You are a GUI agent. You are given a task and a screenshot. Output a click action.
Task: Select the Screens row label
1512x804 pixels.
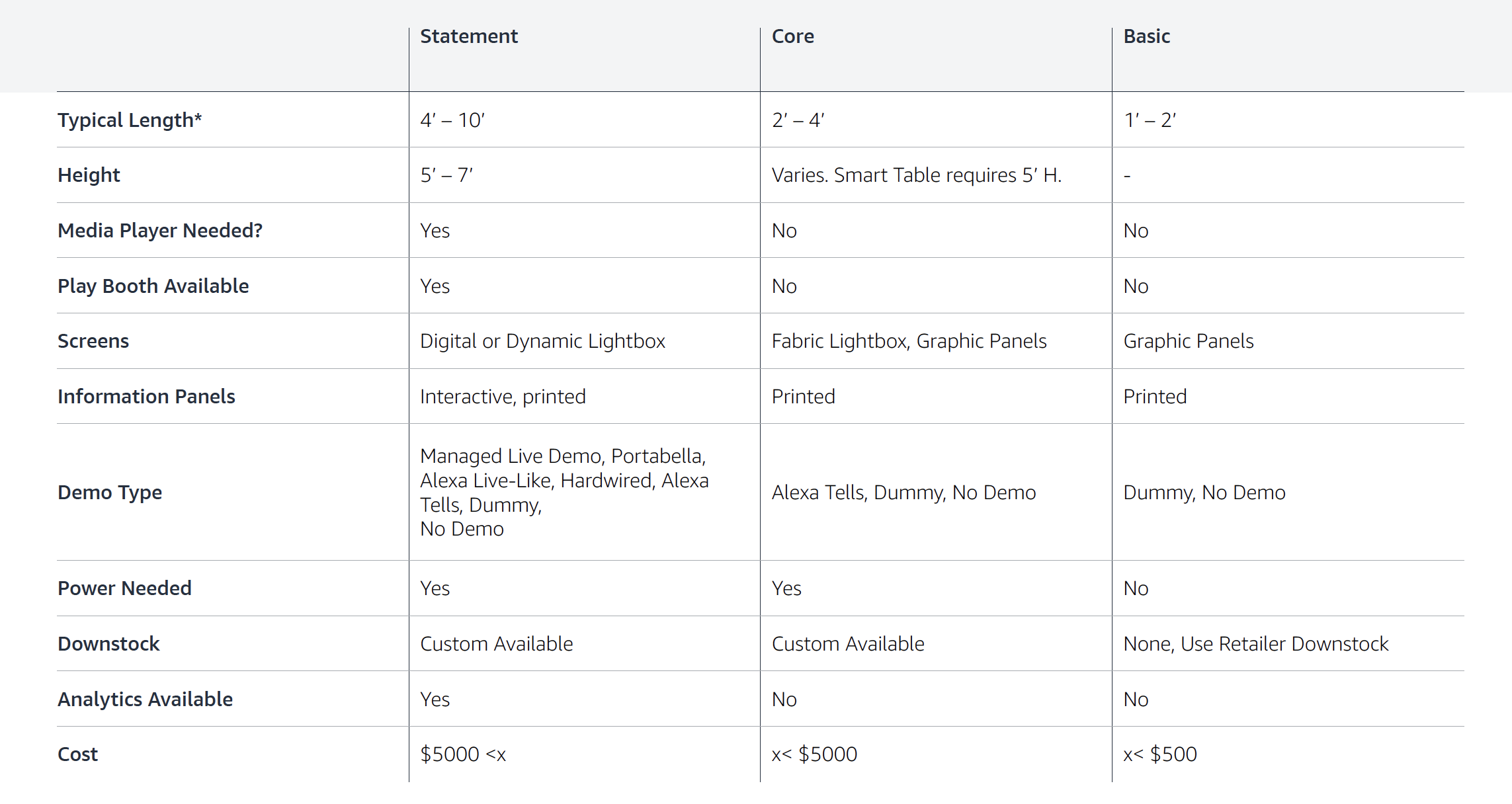click(93, 341)
